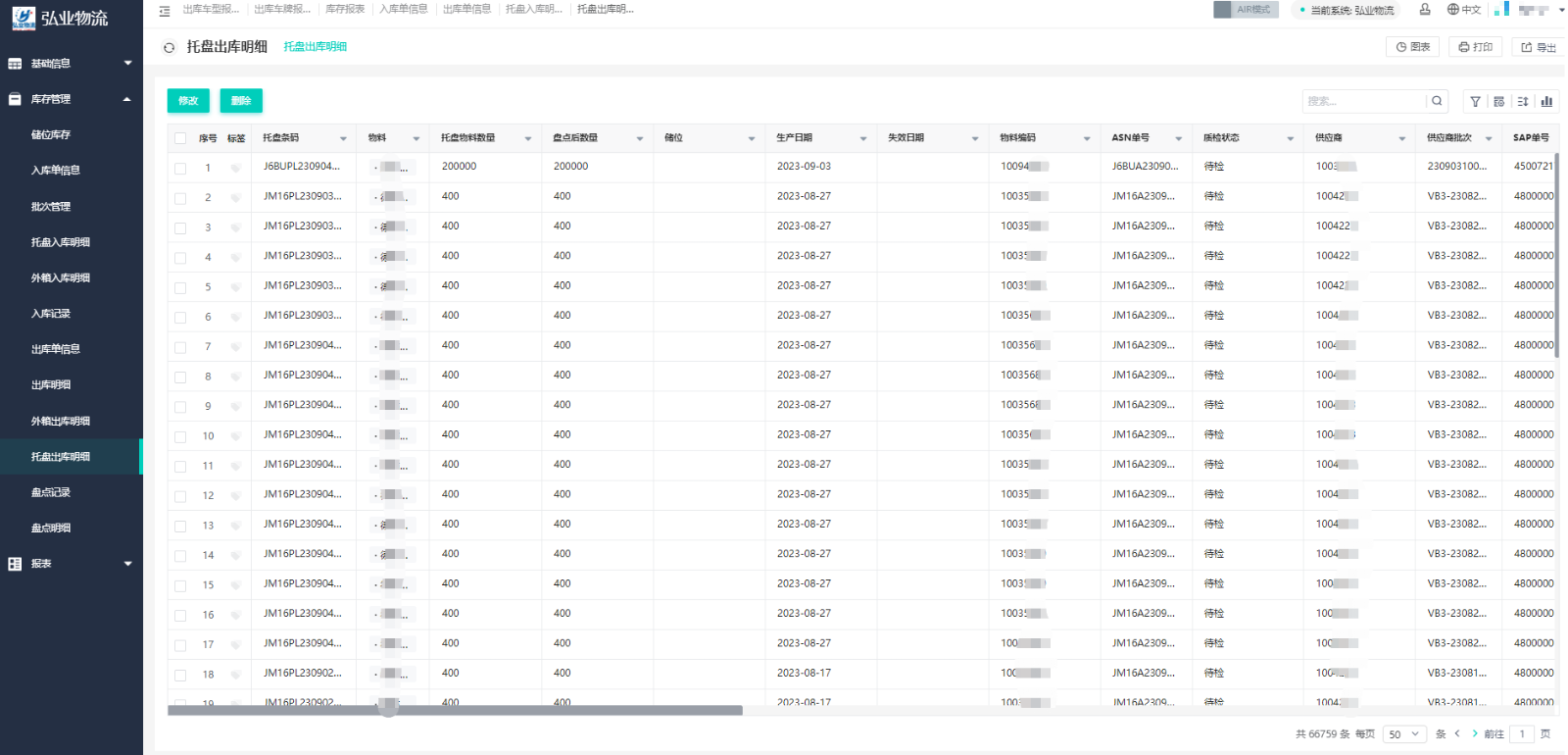The width and height of the screenshot is (1568, 755).
Task: Expand the 报表 sidebar group
Action: click(x=127, y=564)
